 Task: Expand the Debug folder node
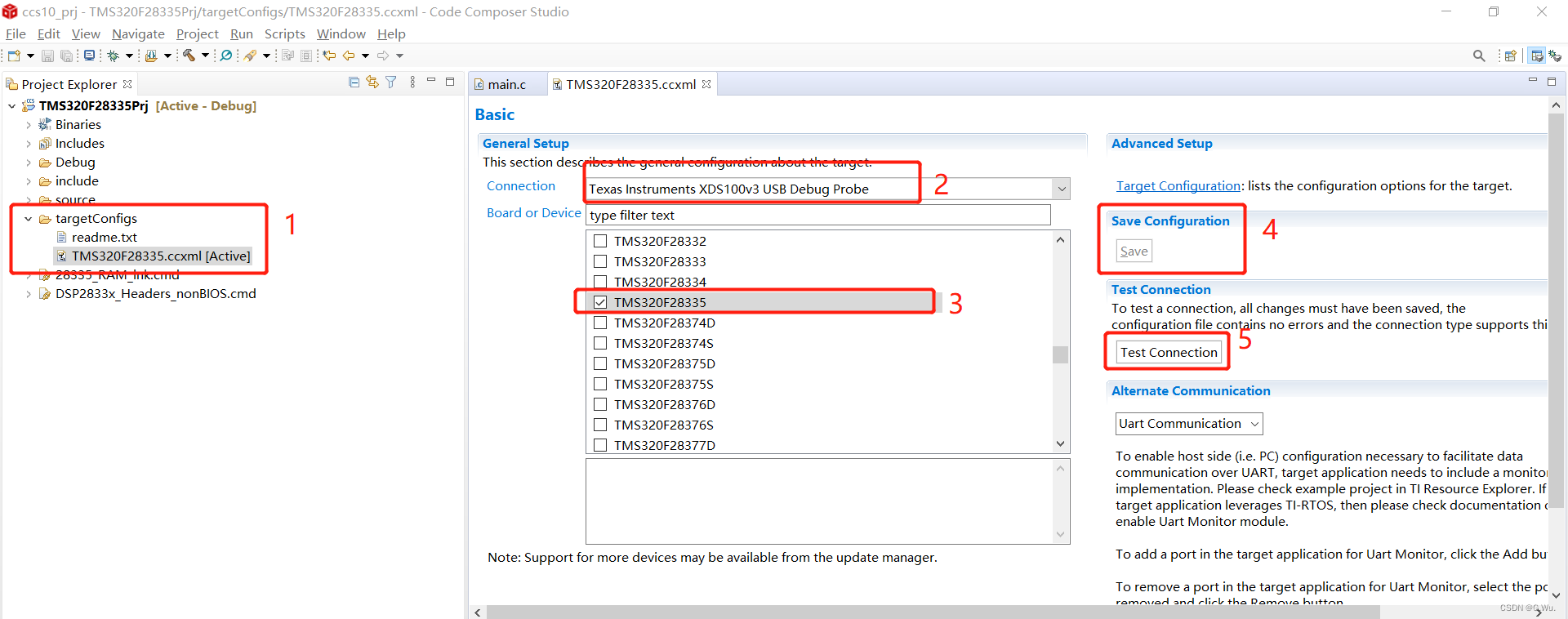(29, 163)
